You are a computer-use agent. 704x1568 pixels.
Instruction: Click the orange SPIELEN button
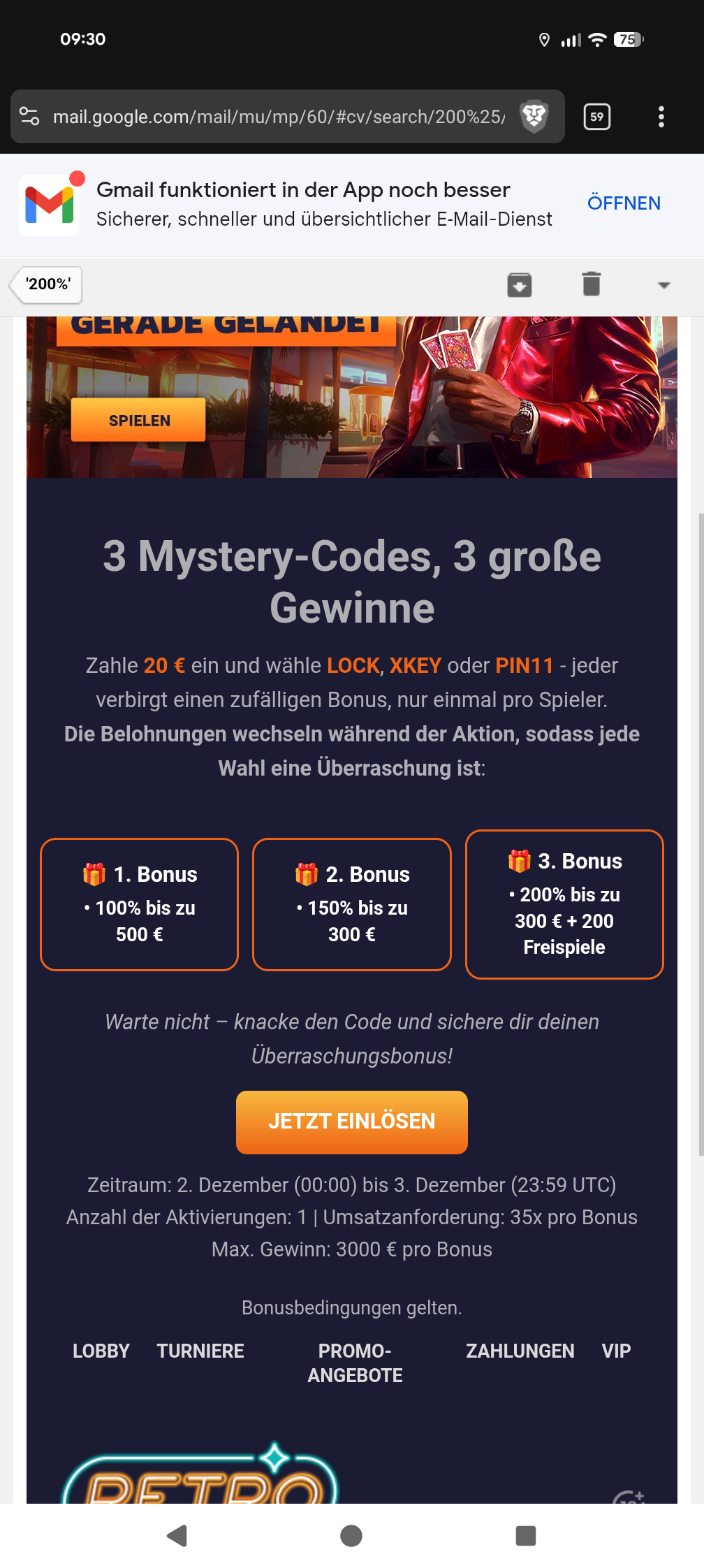pyautogui.click(x=138, y=420)
